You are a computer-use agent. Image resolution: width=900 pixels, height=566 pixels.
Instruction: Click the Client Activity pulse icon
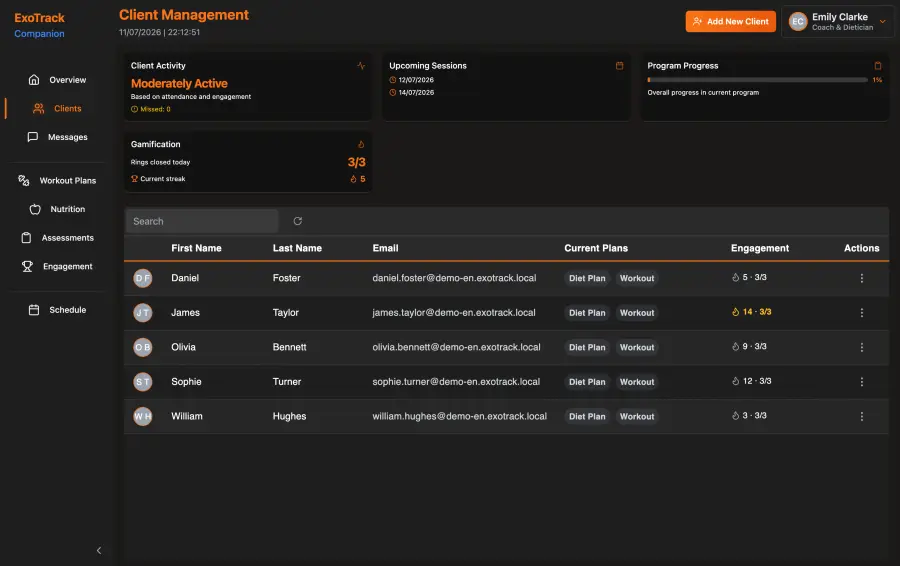point(361,65)
